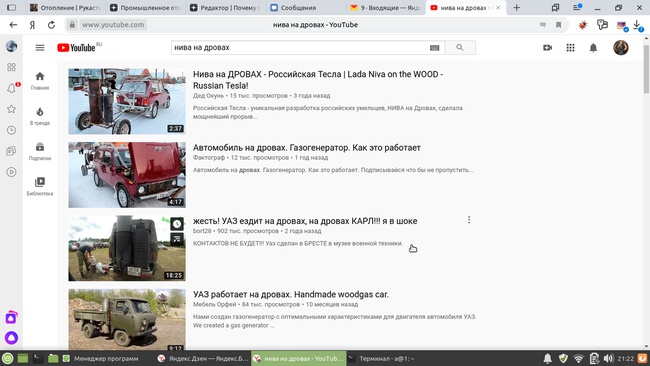Launch Alice assistant in sidebar
This screenshot has height=366, width=650.
click(x=11, y=338)
